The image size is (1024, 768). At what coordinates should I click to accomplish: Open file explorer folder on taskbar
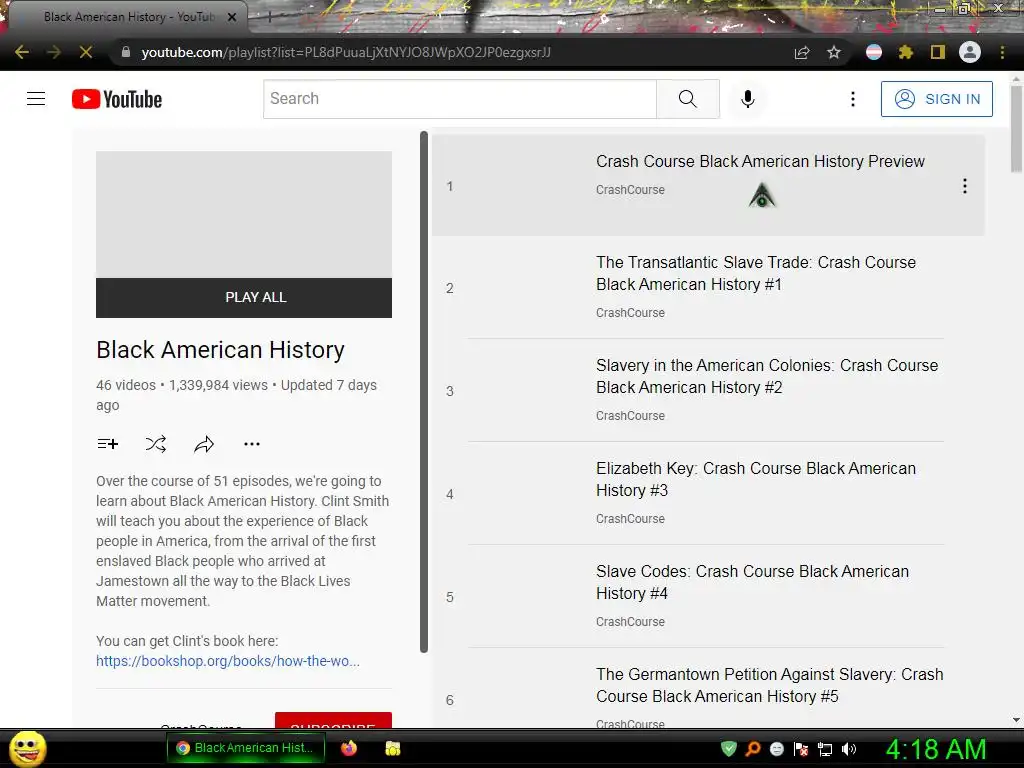tap(392, 748)
